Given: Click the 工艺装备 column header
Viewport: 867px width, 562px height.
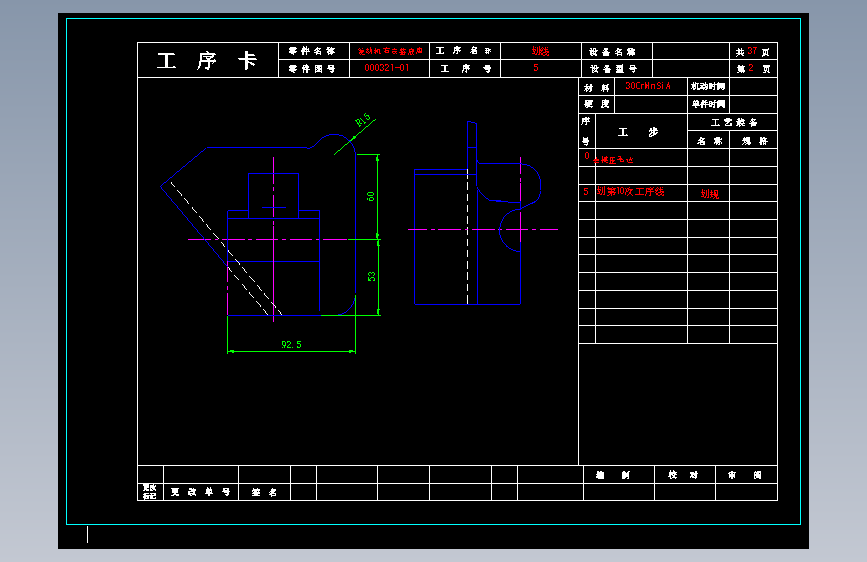Looking at the screenshot, I should point(733,122).
